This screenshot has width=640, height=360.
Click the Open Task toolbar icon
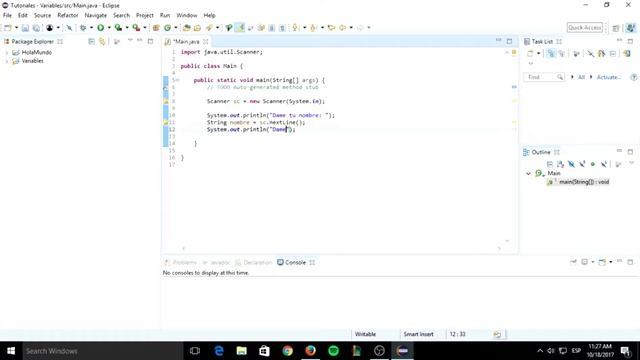pyautogui.click(x=198, y=28)
